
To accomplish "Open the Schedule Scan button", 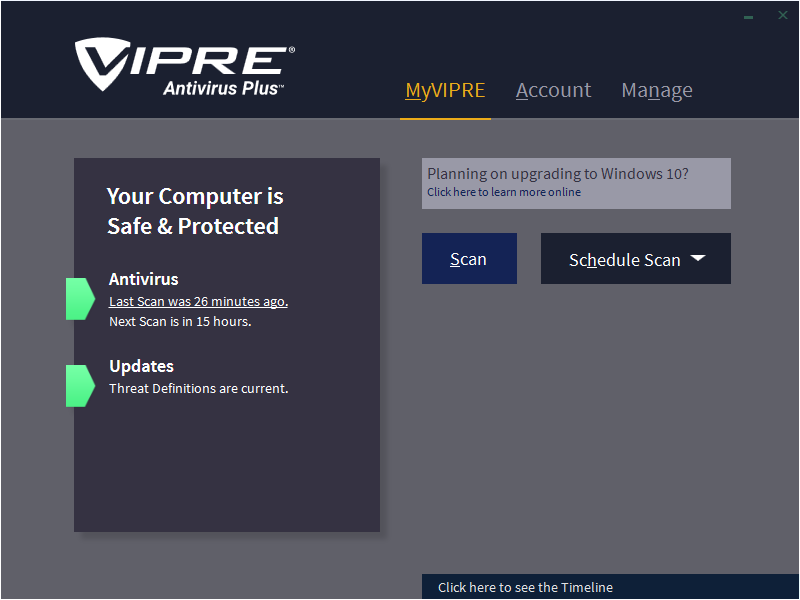I will 635,259.
